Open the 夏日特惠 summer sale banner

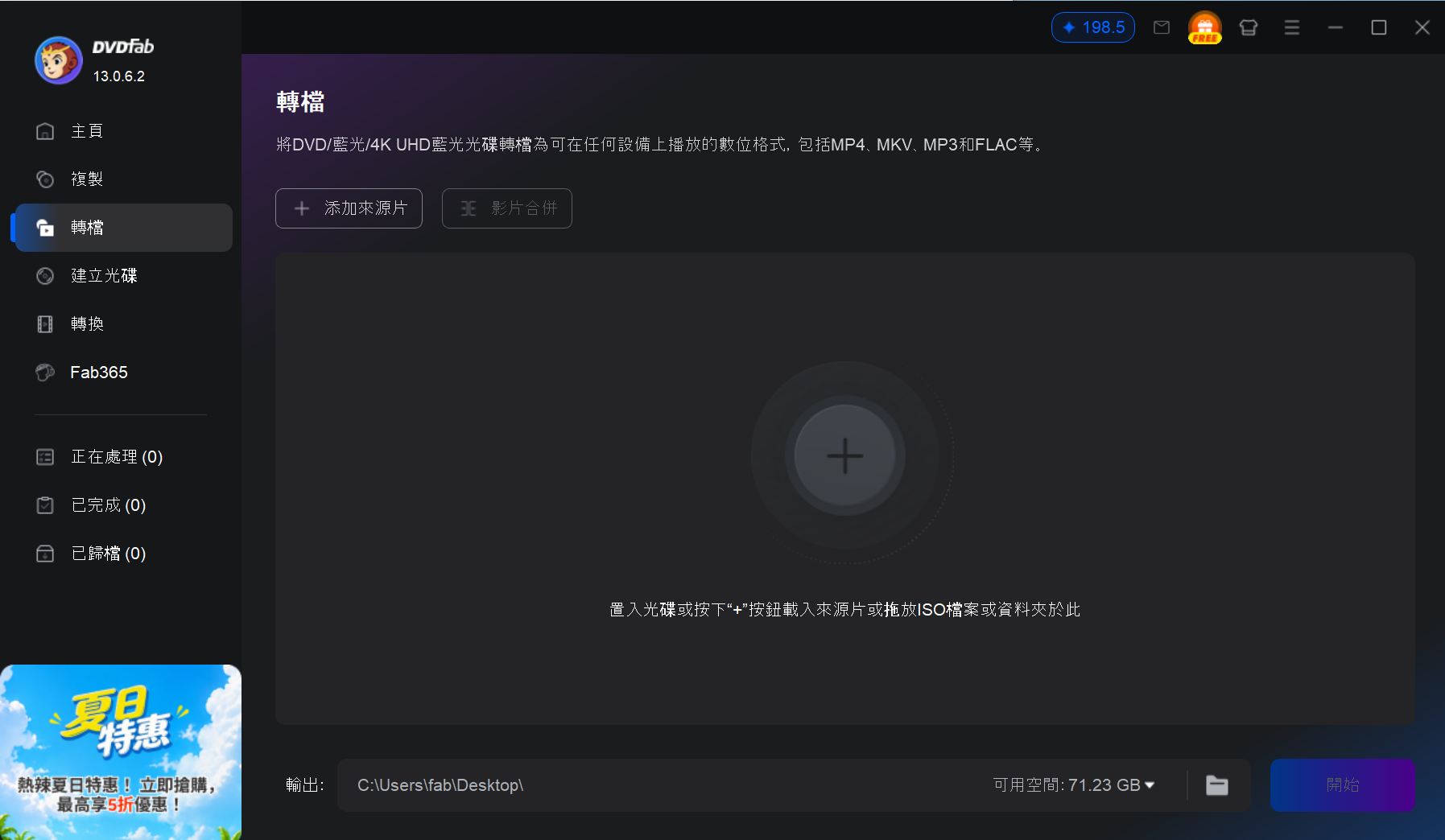[121, 752]
